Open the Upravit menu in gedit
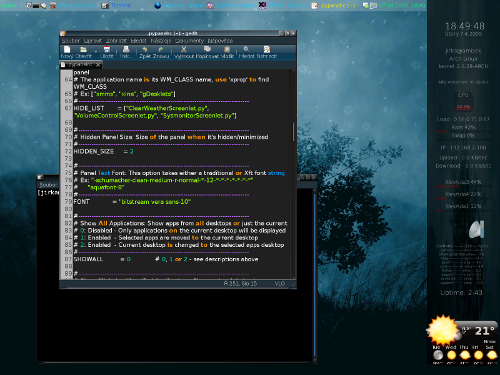500x375 pixels. [x=93, y=41]
